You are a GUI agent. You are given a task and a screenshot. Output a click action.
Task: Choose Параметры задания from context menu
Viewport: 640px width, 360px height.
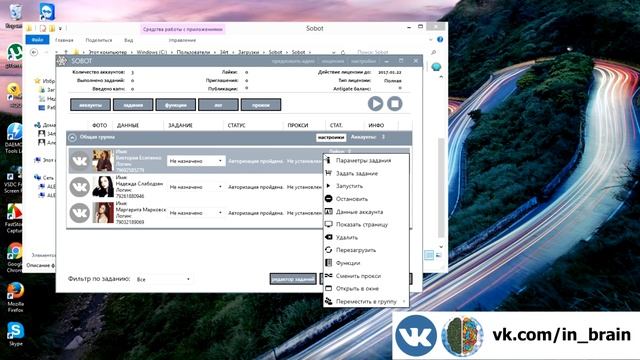pos(366,160)
